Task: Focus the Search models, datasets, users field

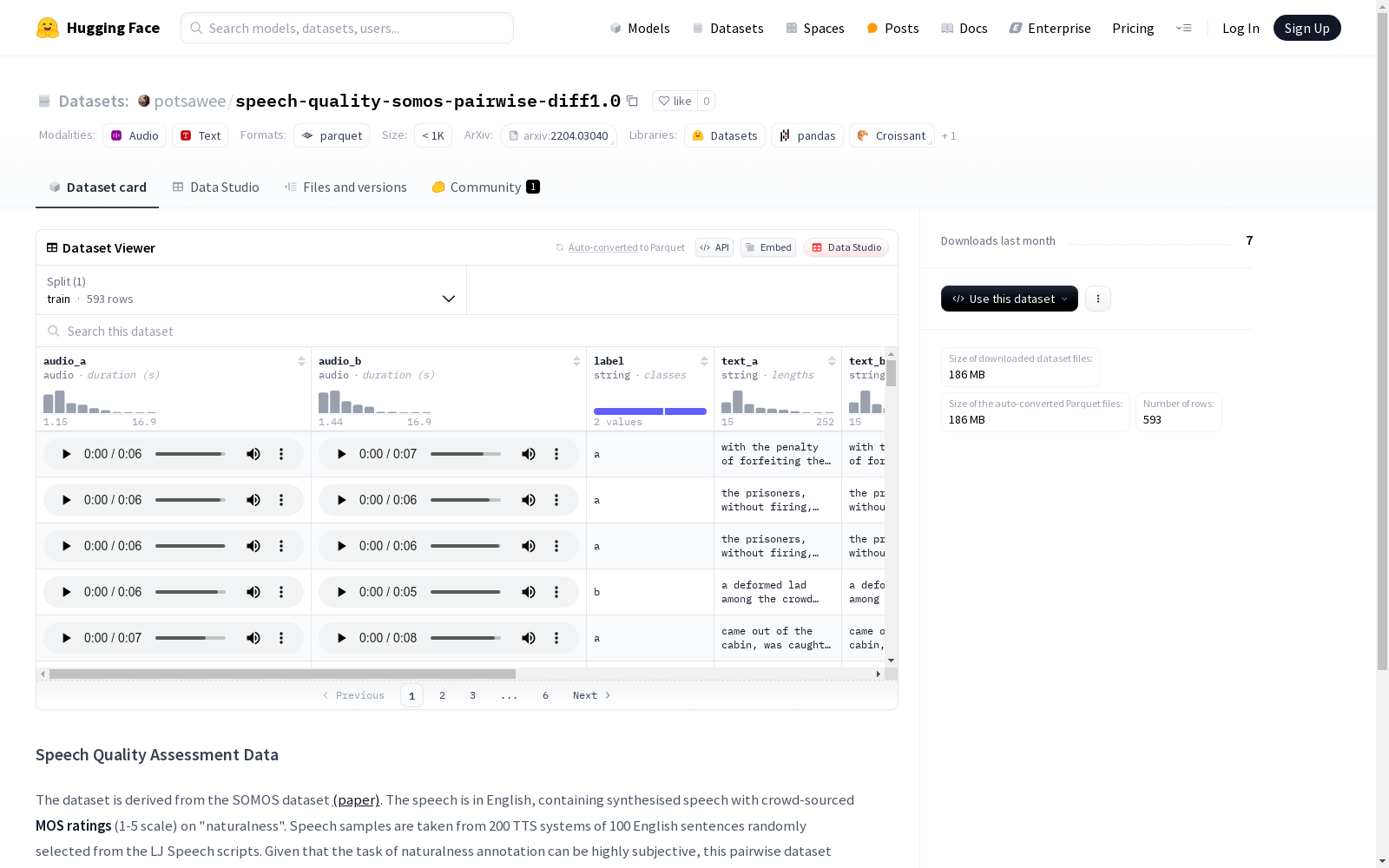Action: [347, 28]
